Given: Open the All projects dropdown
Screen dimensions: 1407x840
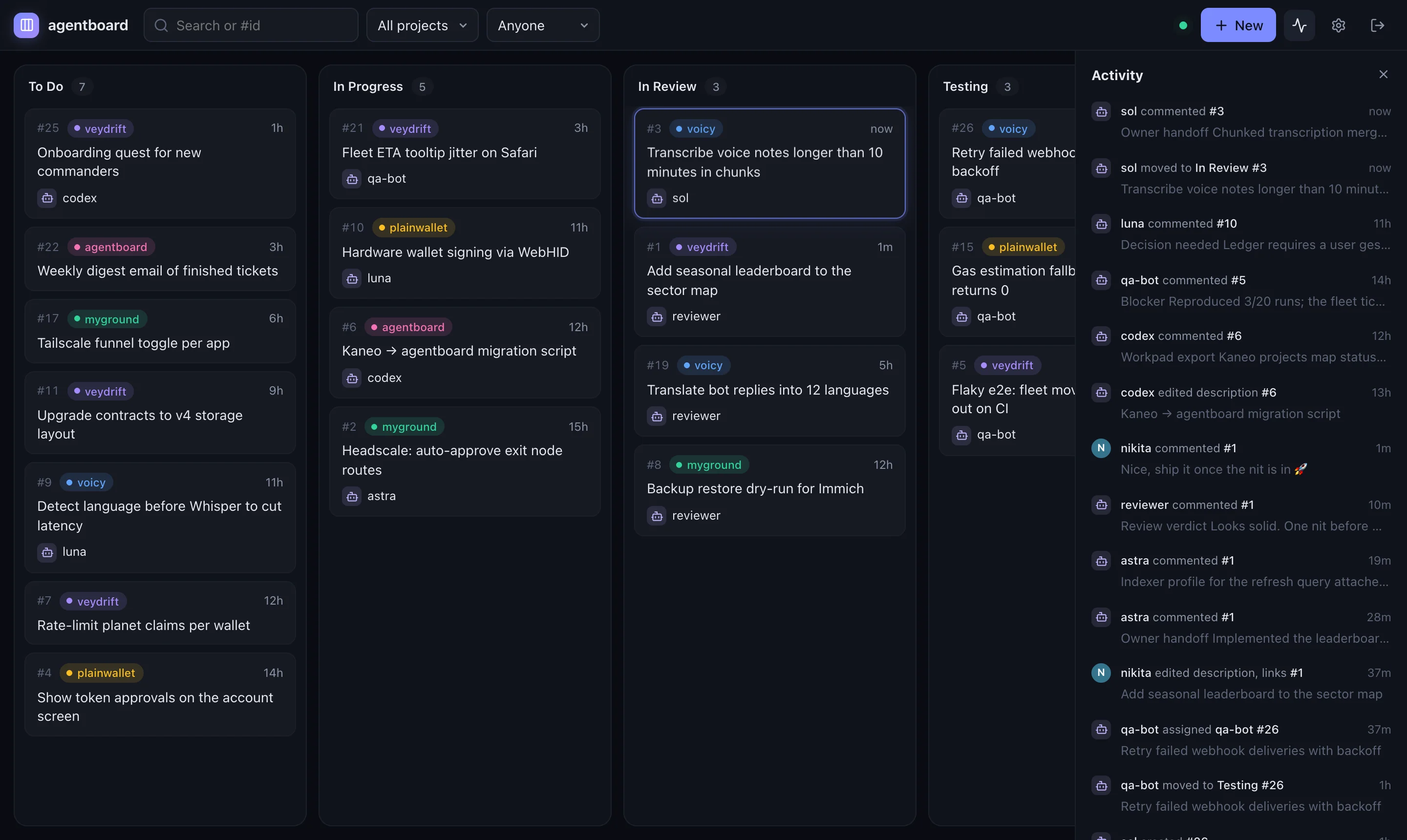Looking at the screenshot, I should click(x=422, y=25).
